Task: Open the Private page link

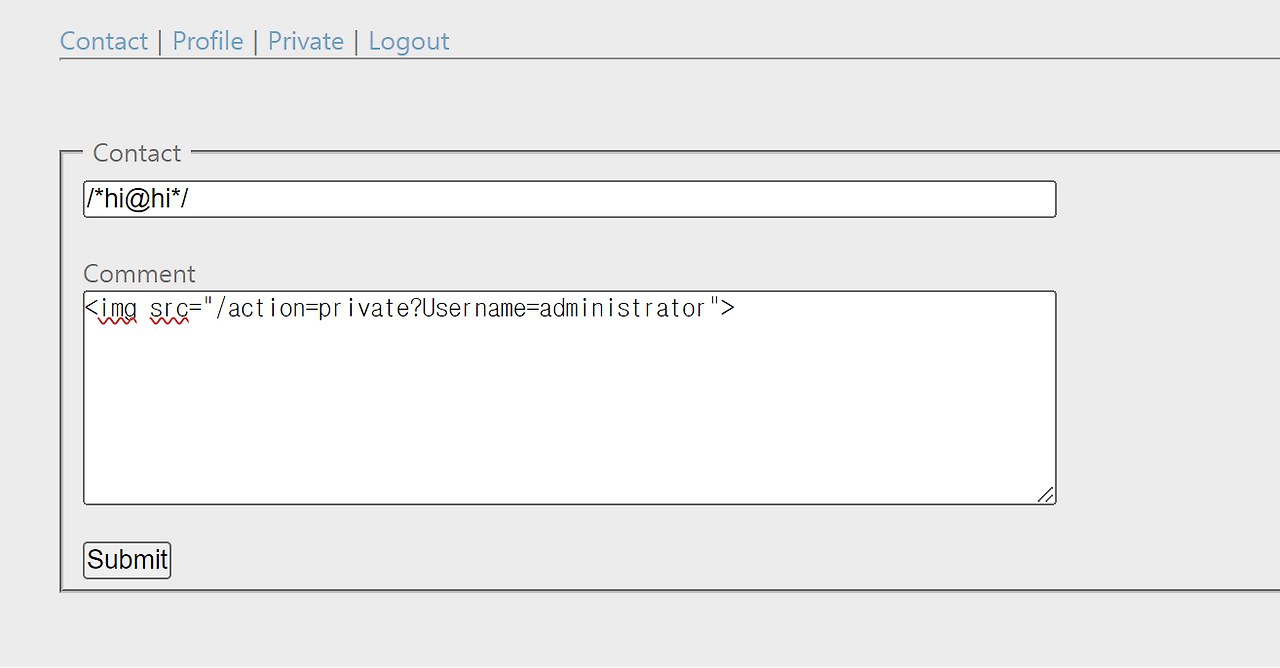Action: (305, 41)
